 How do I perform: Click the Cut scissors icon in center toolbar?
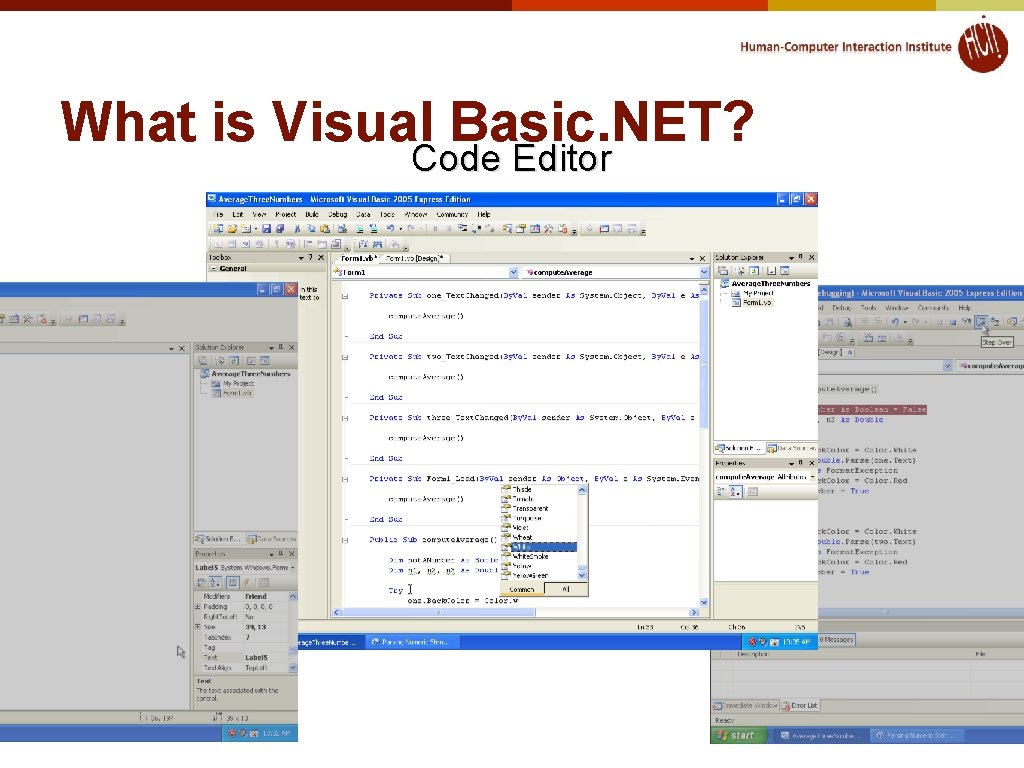[x=297, y=229]
